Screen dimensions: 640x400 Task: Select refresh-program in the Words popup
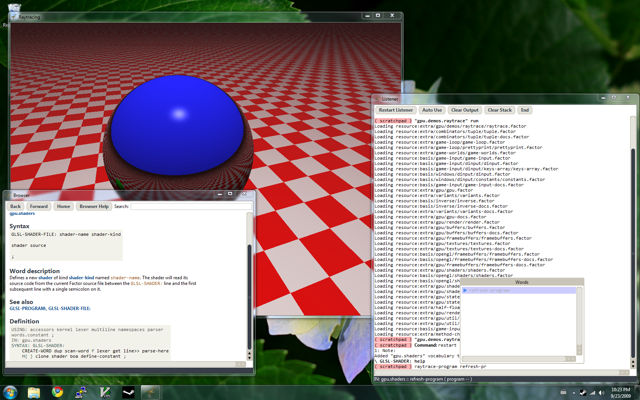point(519,290)
